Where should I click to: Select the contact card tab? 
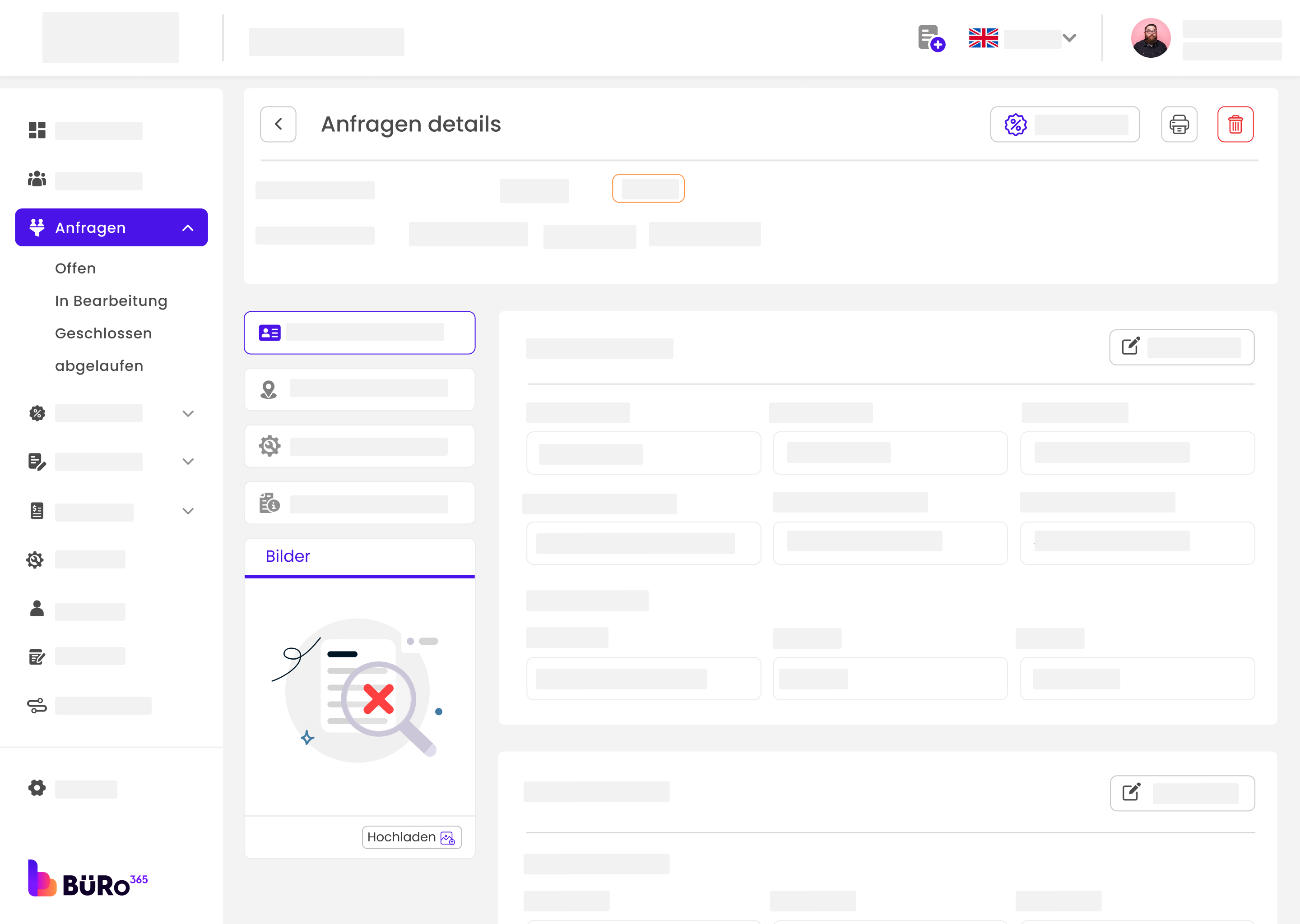tap(359, 333)
